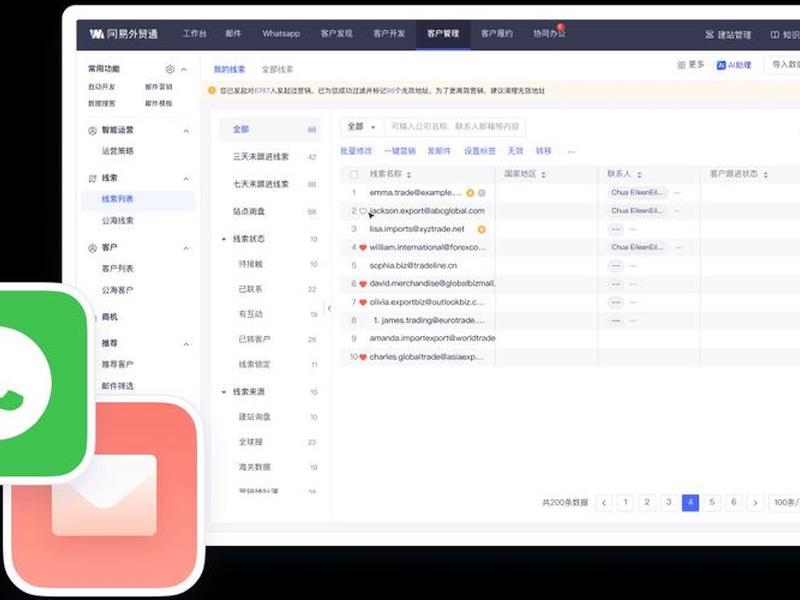Image resolution: width=800 pixels, height=600 pixels.
Task: Click 发邮件 action link
Action: [439, 151]
